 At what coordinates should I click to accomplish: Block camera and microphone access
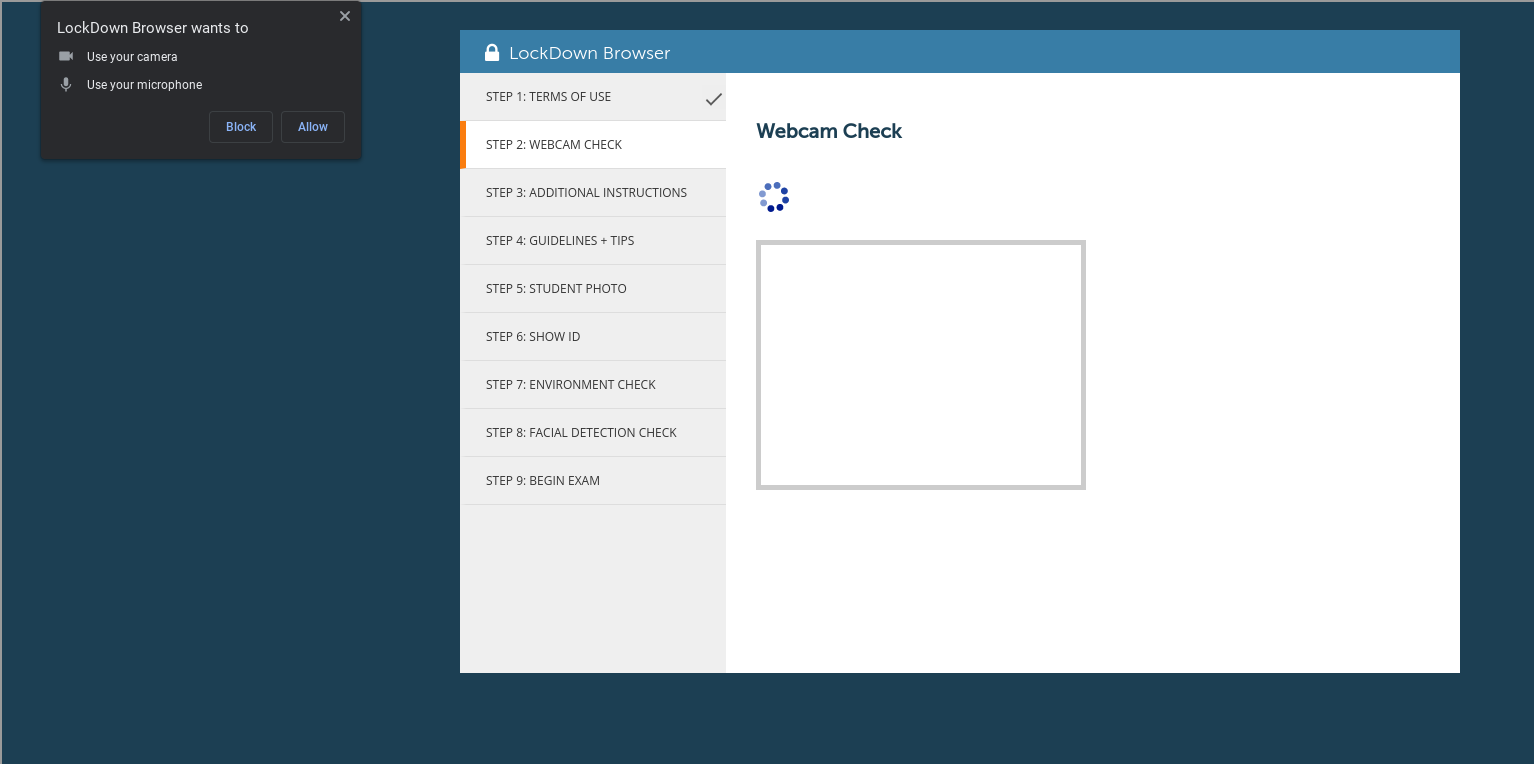[x=241, y=127]
